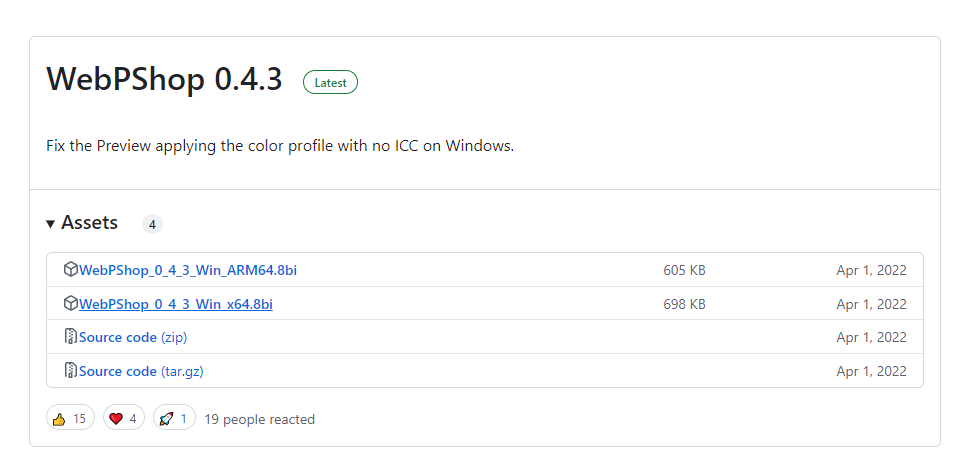Click the Assets heading text
Viewport: 963px width, 462px height.
89,223
